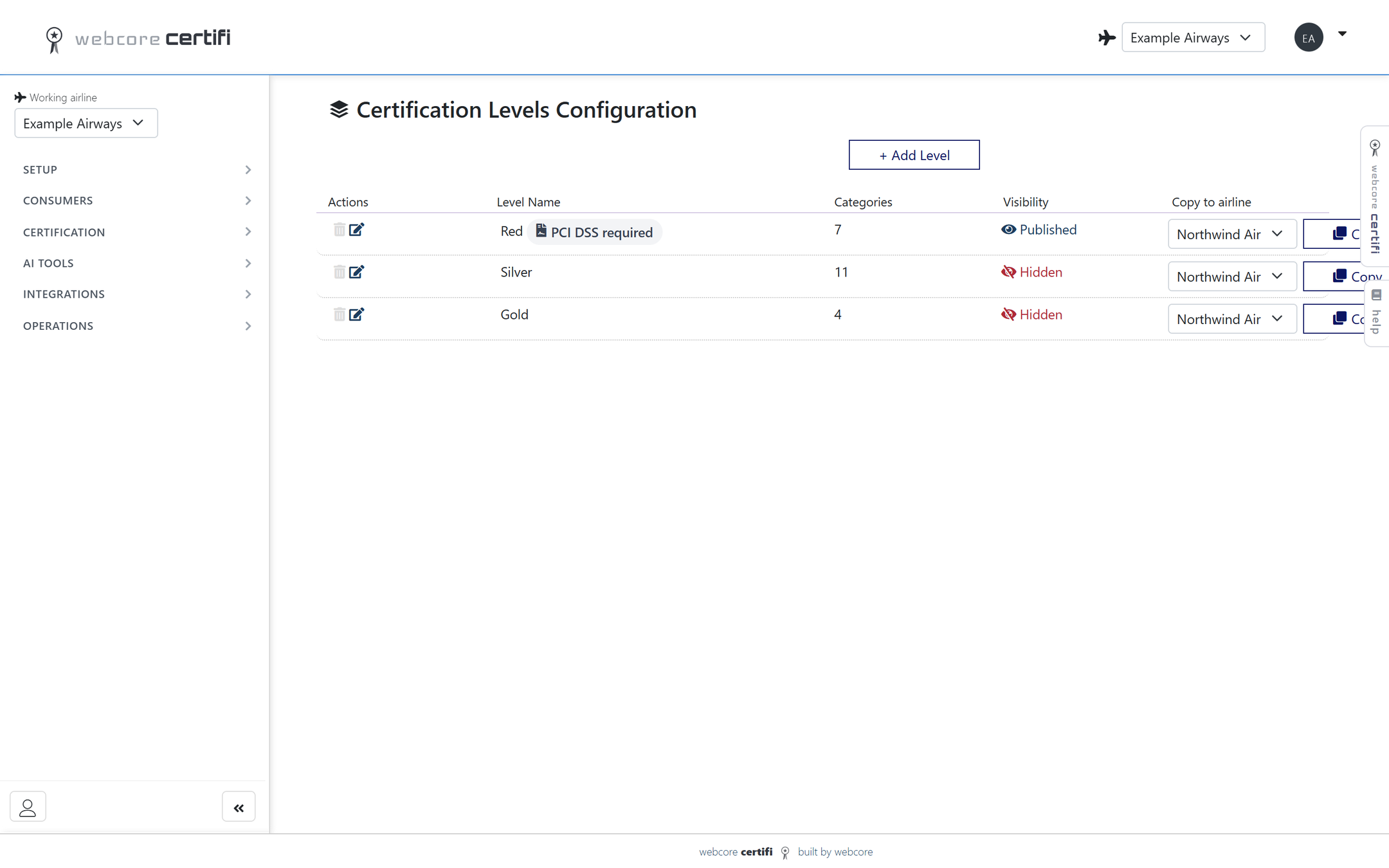Expand the SETUP menu section
This screenshot has height=868, width=1389.
[137, 170]
